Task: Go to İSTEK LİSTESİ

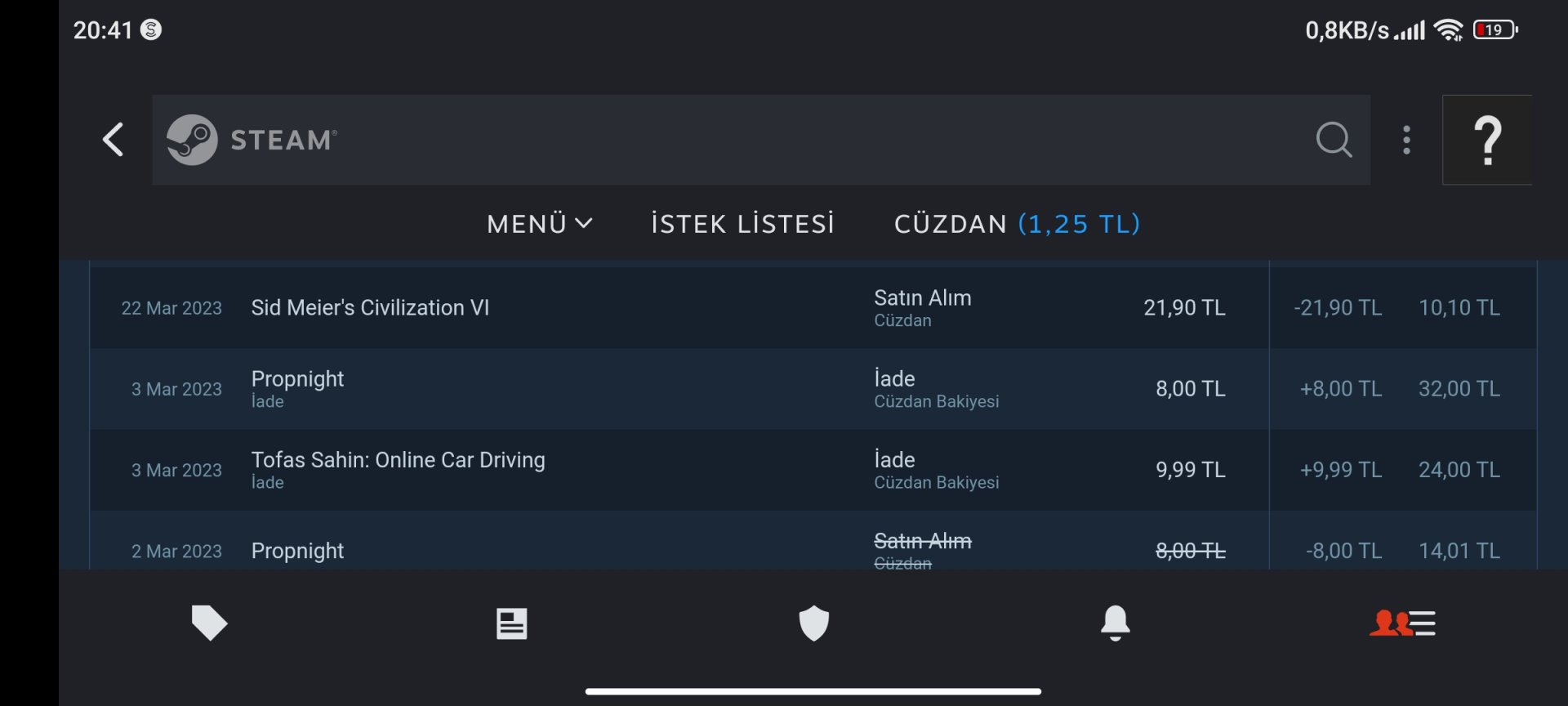Action: coord(742,224)
